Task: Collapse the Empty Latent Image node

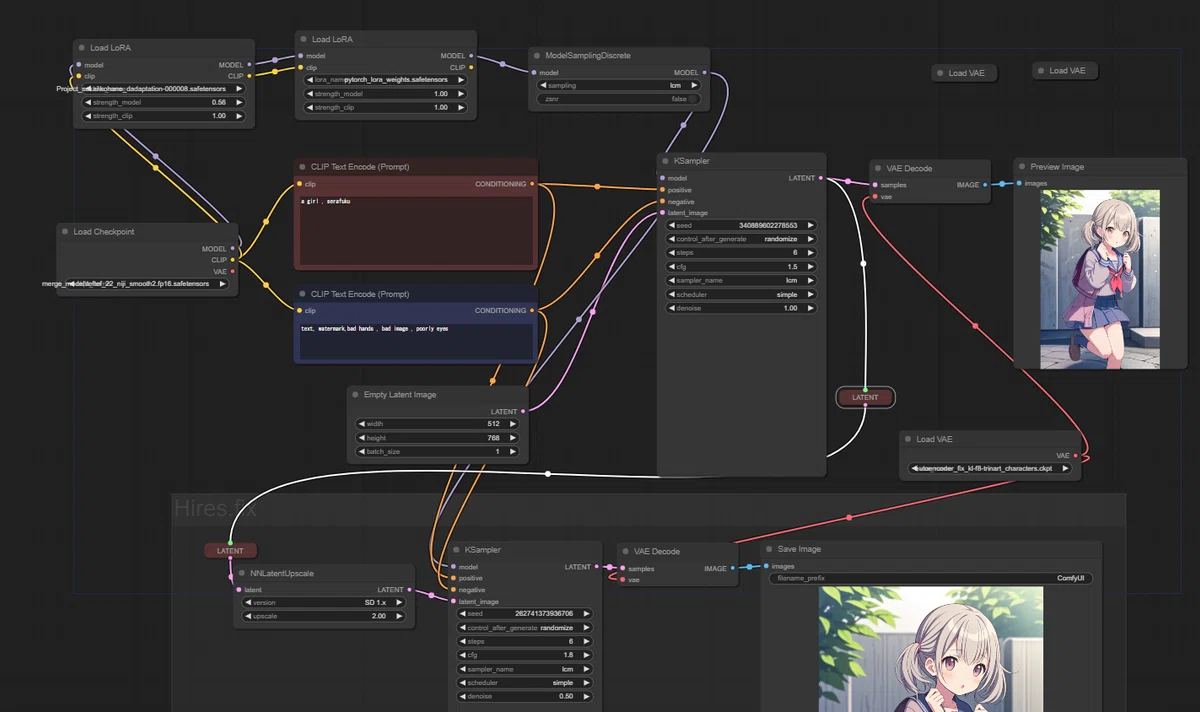Action: pyautogui.click(x=355, y=395)
